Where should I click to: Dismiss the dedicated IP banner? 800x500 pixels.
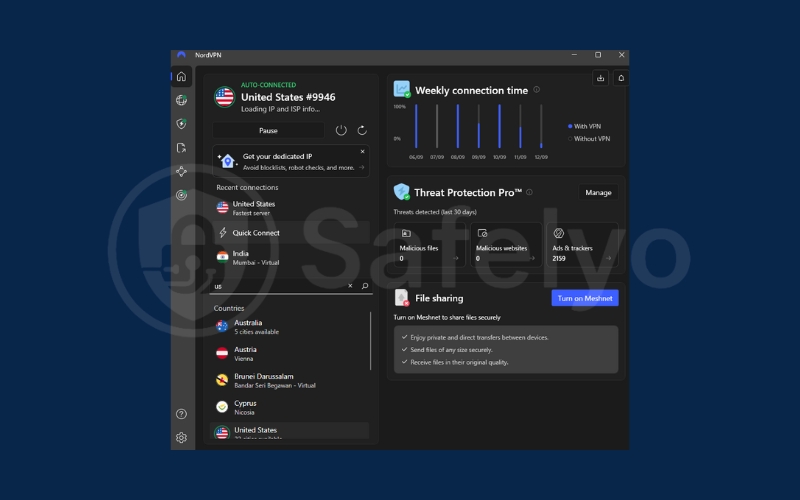tap(362, 152)
